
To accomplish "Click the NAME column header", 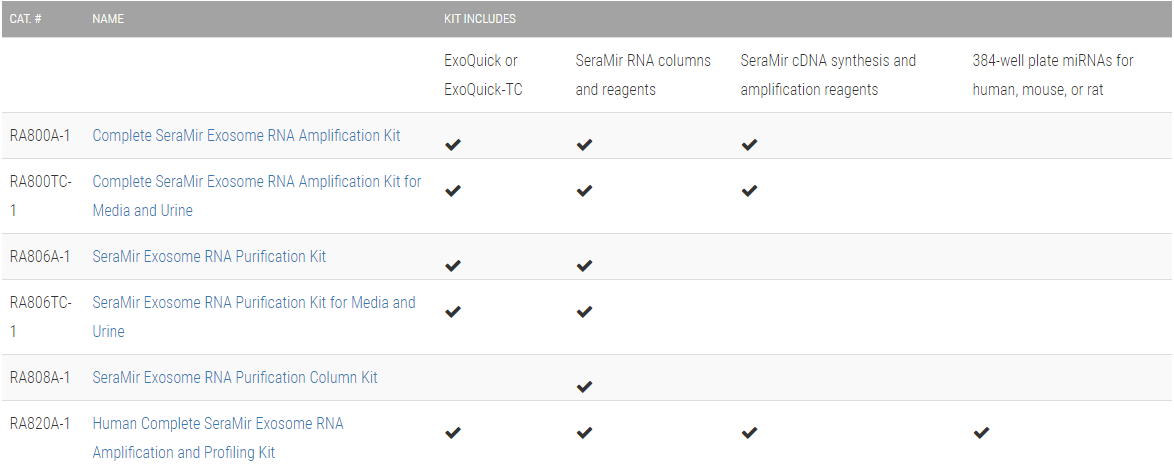I will (108, 19).
